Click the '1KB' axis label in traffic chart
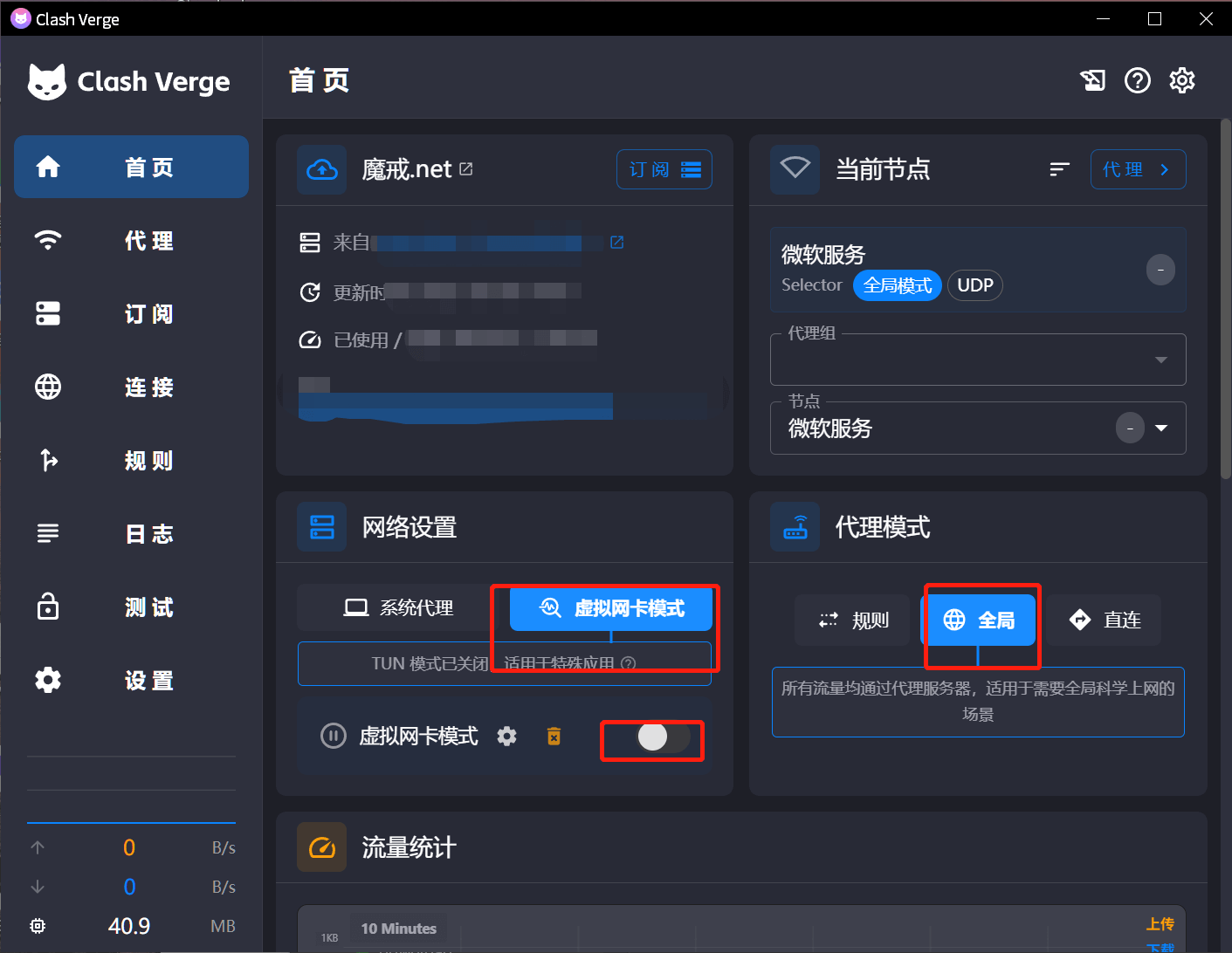Screen dimensions: 1232x953 click(x=329, y=937)
